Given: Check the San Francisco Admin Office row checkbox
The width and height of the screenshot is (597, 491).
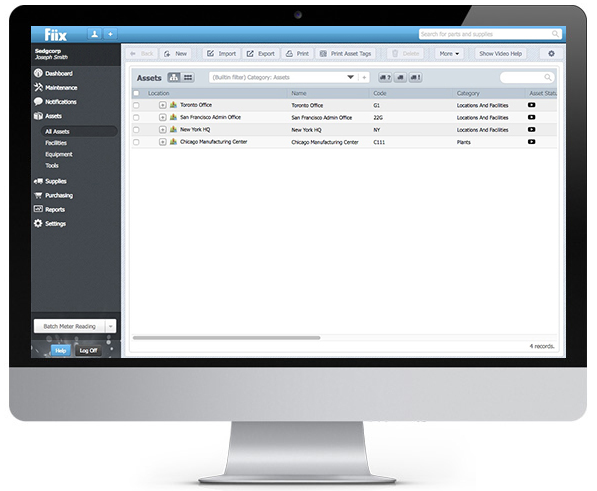Looking at the screenshot, I should [x=136, y=118].
